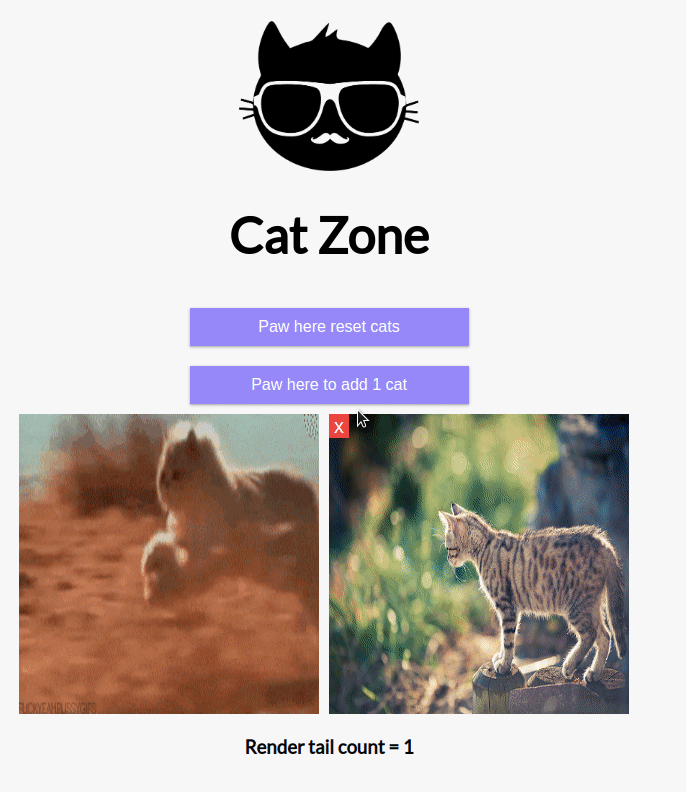Click the mustache on the cat logo
Image resolution: width=686 pixels, height=792 pixels.
tap(329, 137)
